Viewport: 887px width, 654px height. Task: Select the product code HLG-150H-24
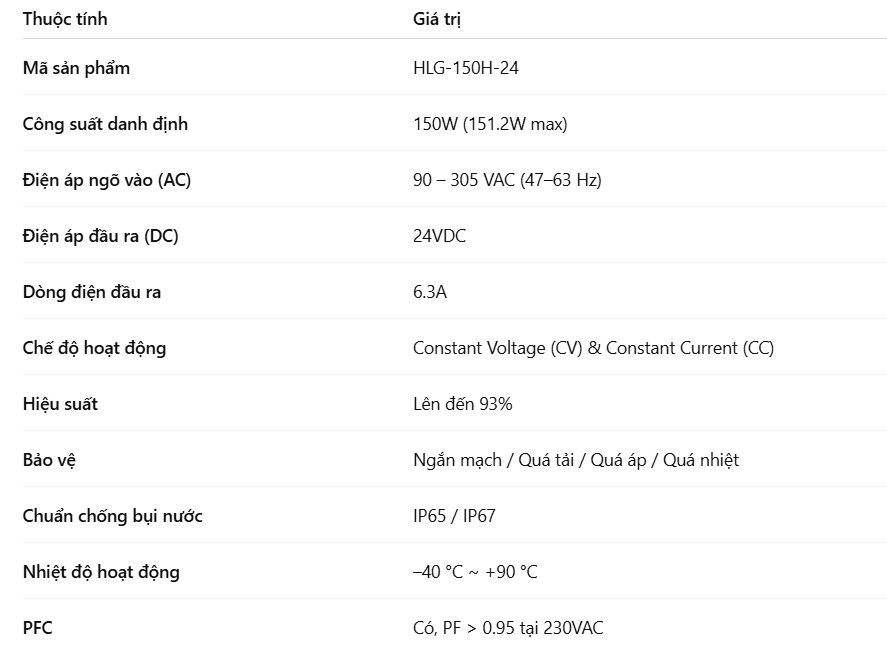466,68
